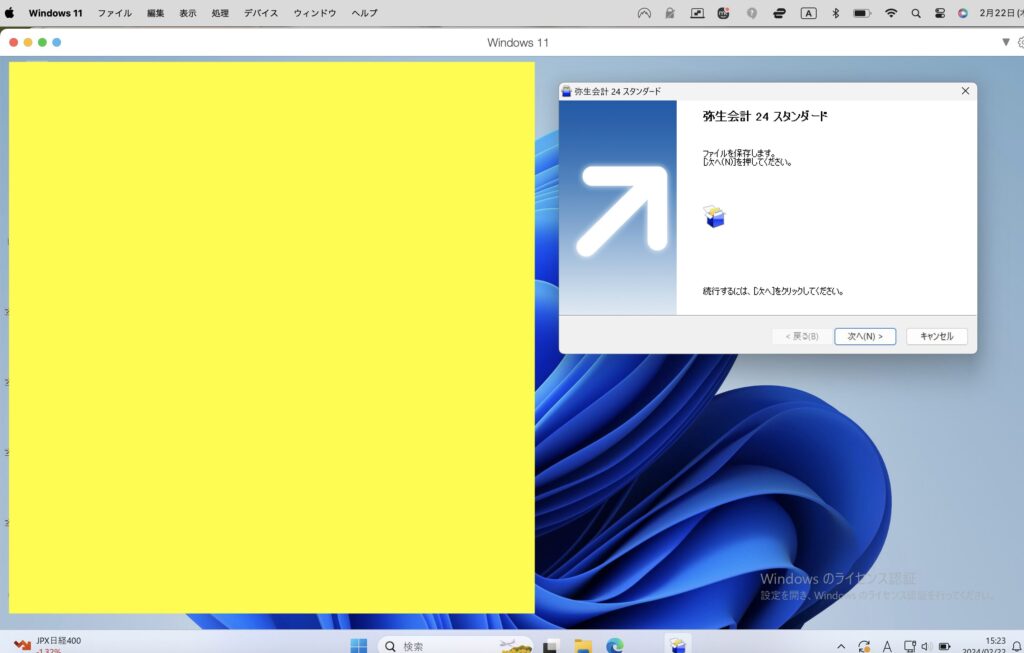Activate the Siri icon in the menu bar
The height and width of the screenshot is (653, 1024).
(x=963, y=13)
